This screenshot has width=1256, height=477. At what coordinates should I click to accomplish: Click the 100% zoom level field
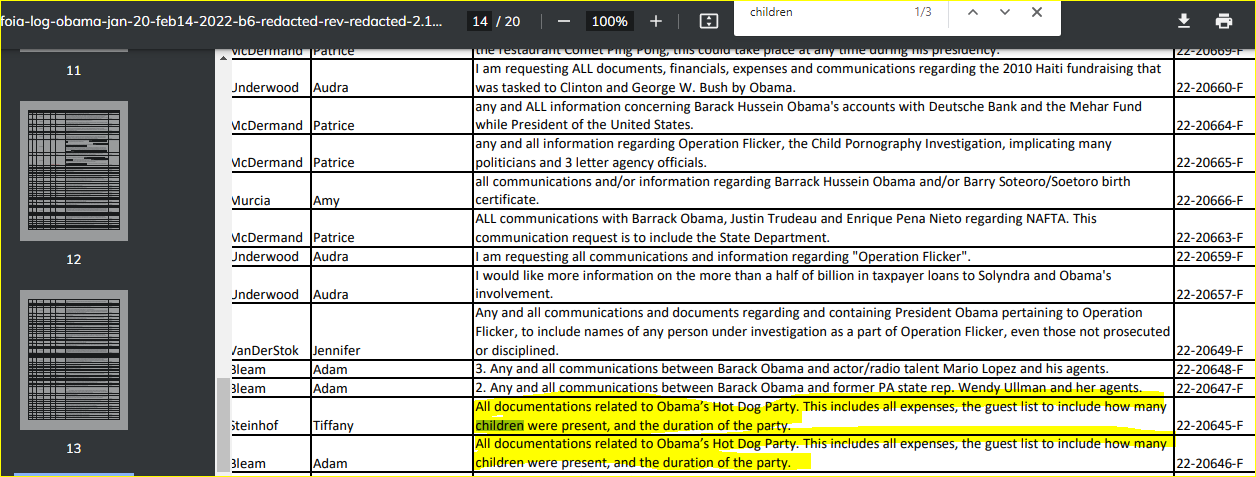click(609, 21)
